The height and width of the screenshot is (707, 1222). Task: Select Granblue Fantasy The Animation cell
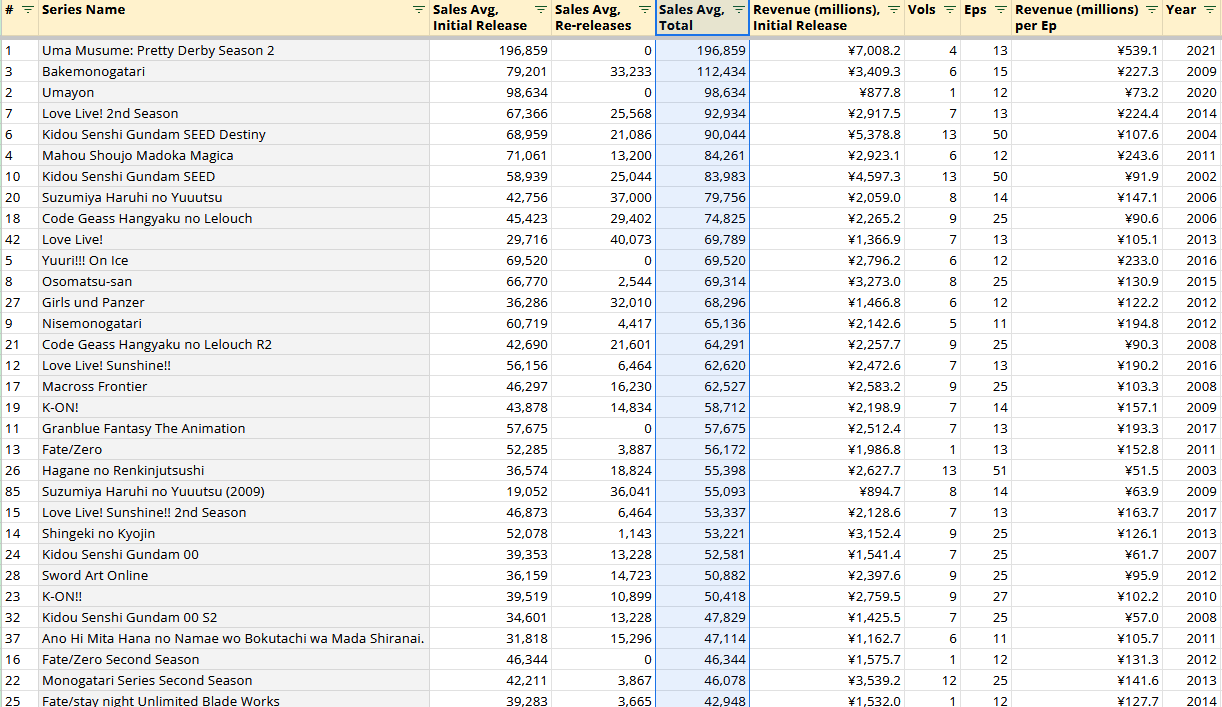click(x=234, y=428)
